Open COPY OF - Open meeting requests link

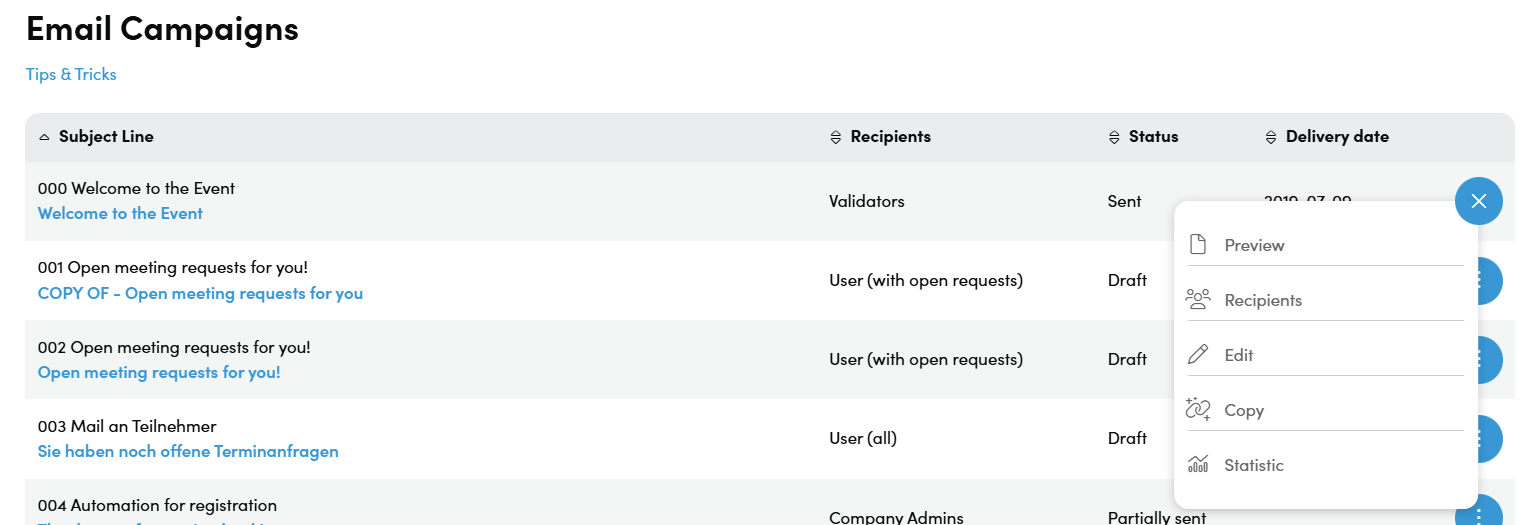[x=200, y=293]
